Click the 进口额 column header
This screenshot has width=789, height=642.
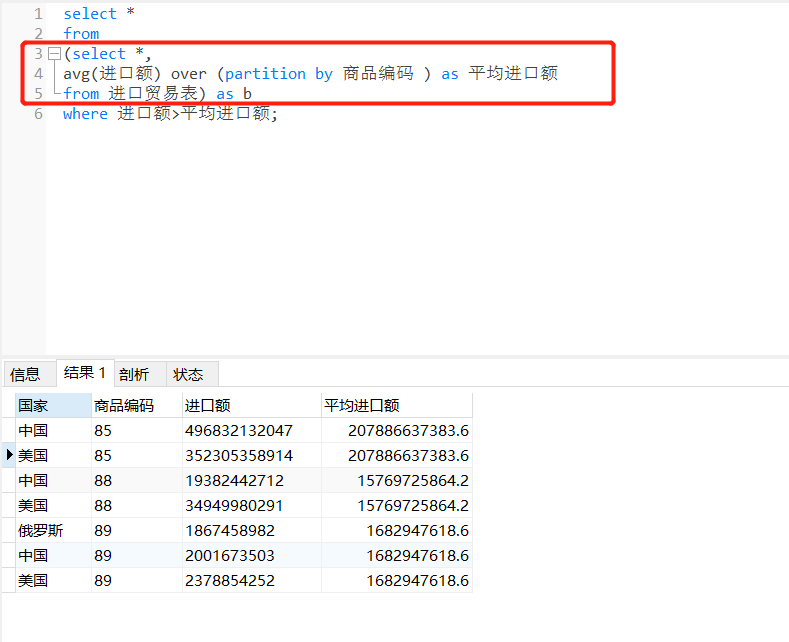[252, 406]
